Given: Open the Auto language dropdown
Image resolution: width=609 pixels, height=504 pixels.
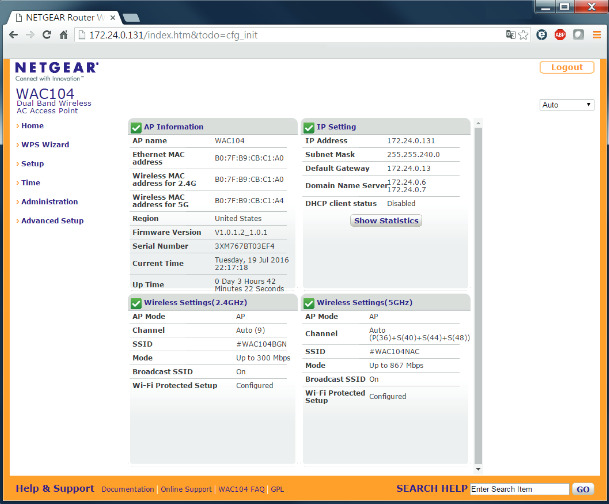Looking at the screenshot, I should pos(567,105).
